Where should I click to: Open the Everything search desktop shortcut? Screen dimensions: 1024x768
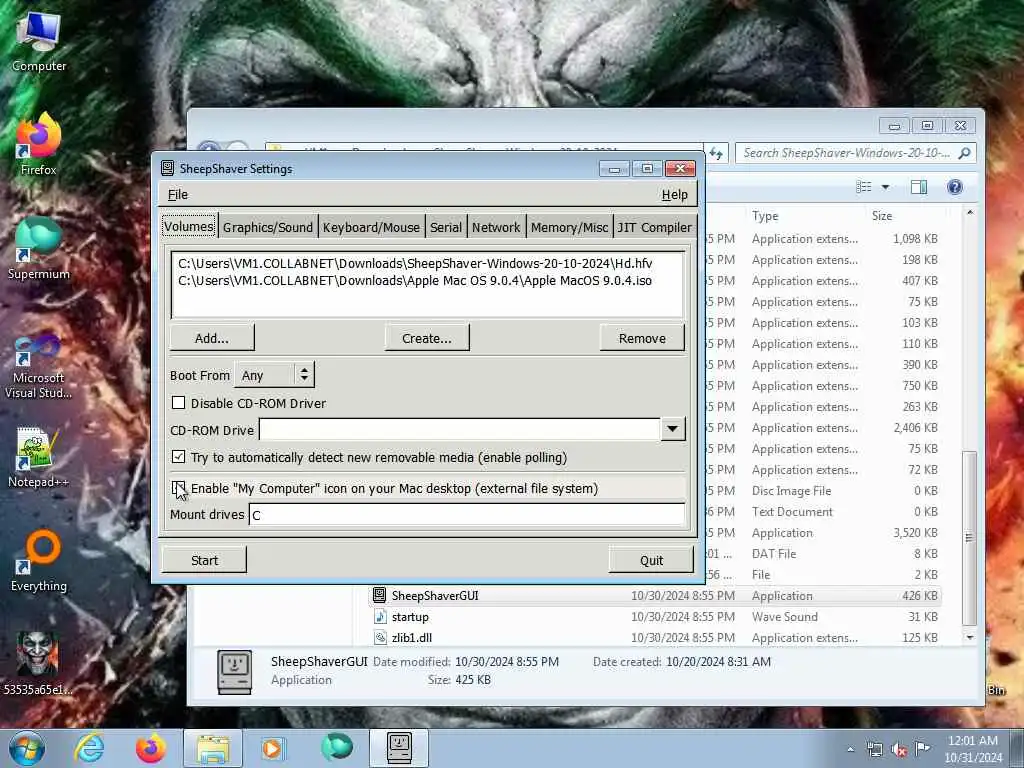pyautogui.click(x=39, y=560)
